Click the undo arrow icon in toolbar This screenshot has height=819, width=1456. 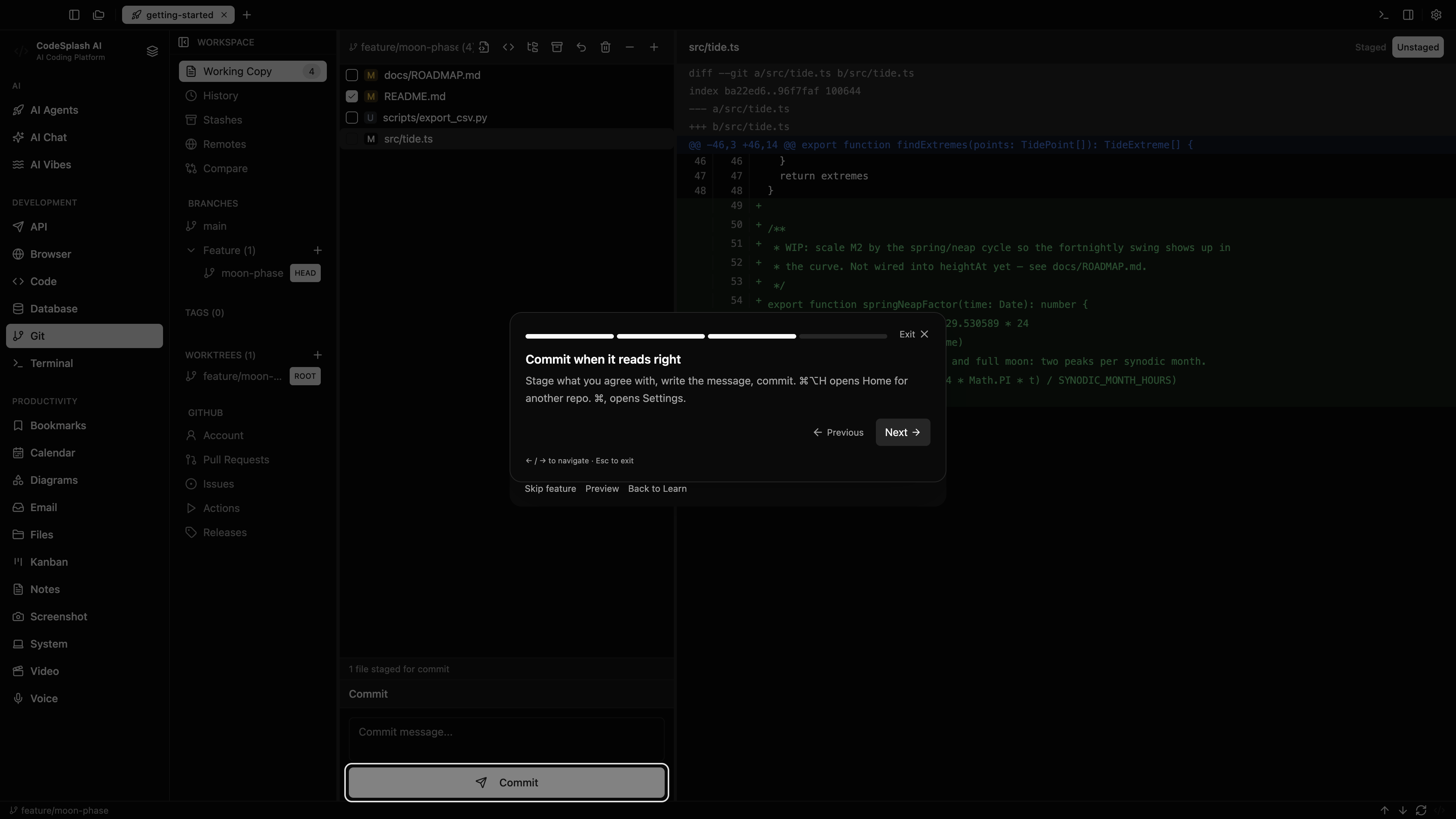581,47
